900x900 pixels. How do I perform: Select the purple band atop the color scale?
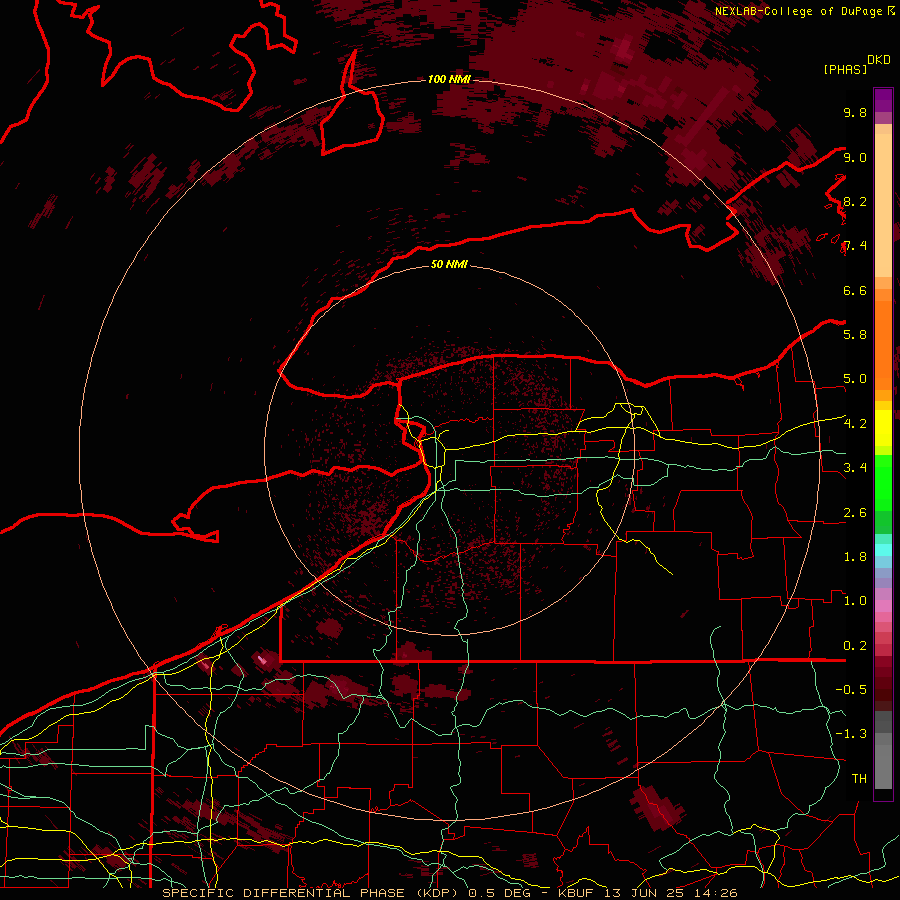(883, 100)
